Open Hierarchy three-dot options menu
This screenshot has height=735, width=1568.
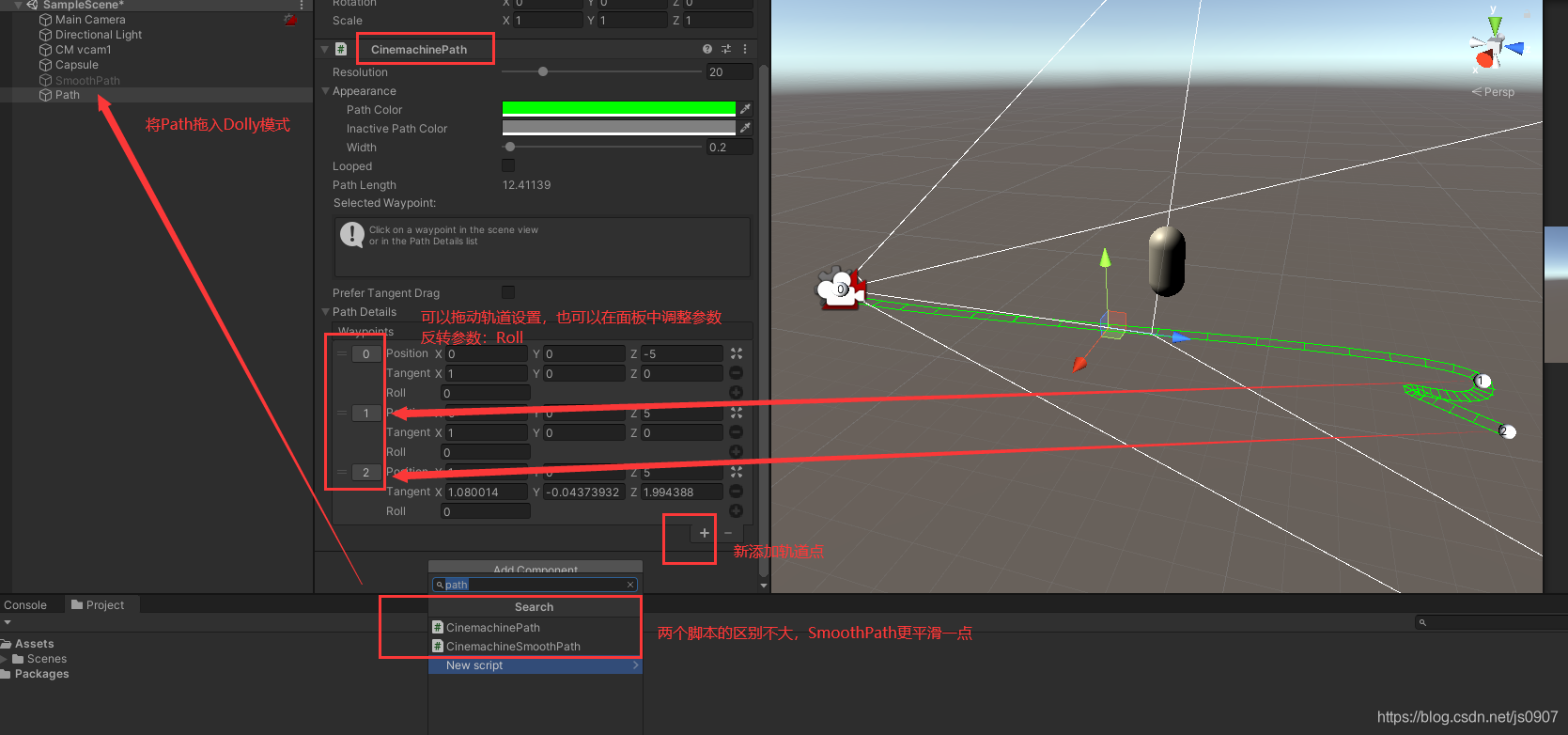[x=302, y=5]
